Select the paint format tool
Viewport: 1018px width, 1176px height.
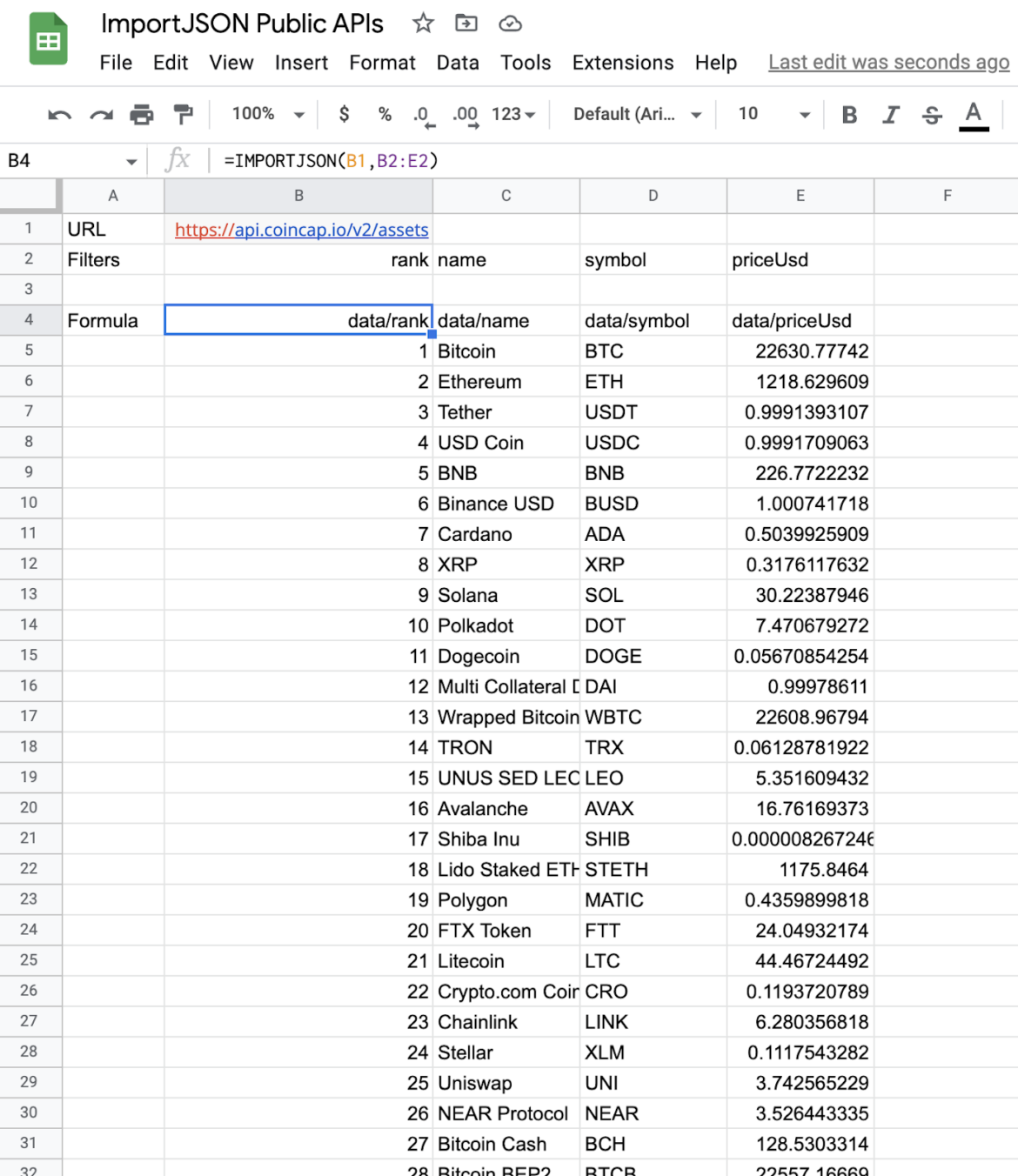click(183, 115)
